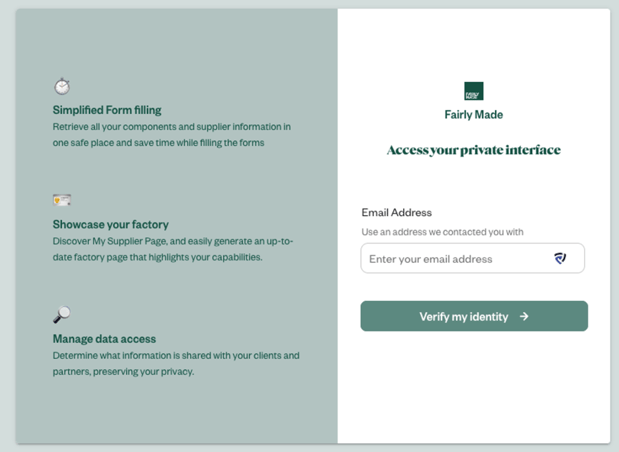This screenshot has width=619, height=452.
Task: Click the Access your private interface heading
Action: pyautogui.click(x=473, y=150)
